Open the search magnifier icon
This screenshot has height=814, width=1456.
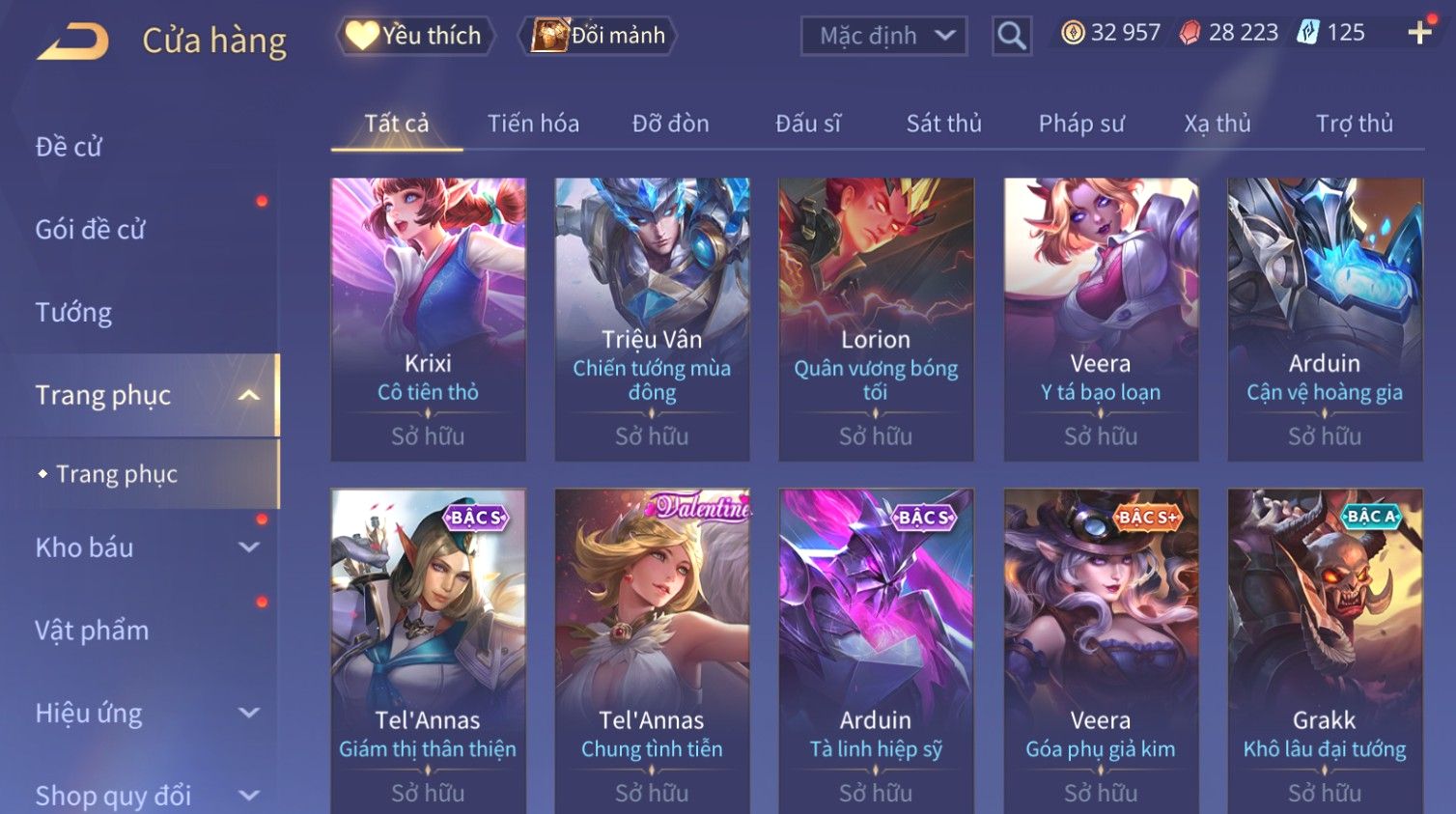(1011, 36)
